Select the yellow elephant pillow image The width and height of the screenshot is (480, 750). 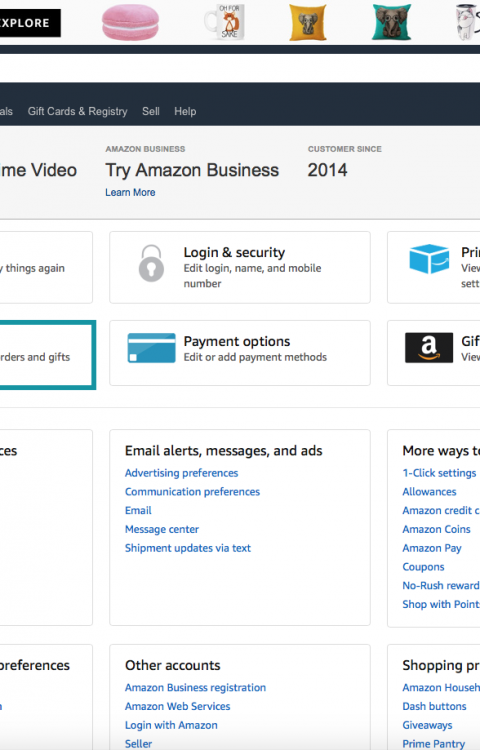tap(308, 22)
